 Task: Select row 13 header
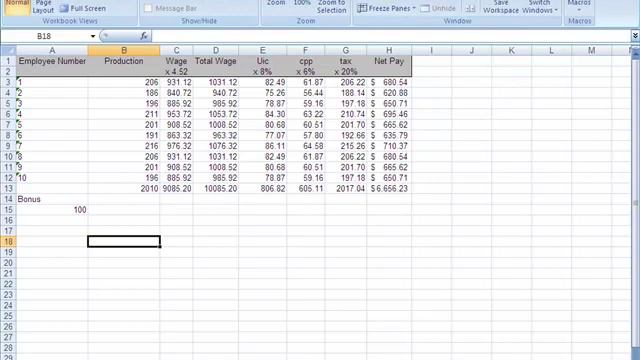pos(8,189)
